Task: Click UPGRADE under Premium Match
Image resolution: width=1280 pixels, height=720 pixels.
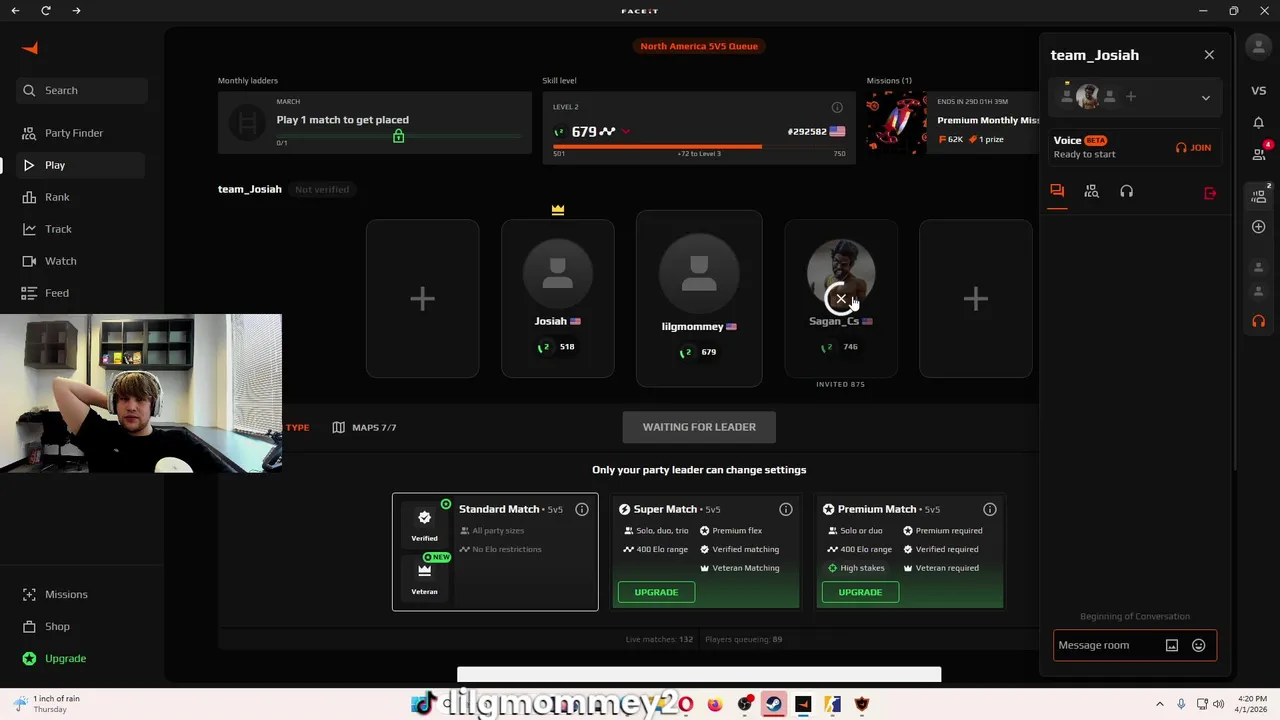Action: (x=860, y=592)
